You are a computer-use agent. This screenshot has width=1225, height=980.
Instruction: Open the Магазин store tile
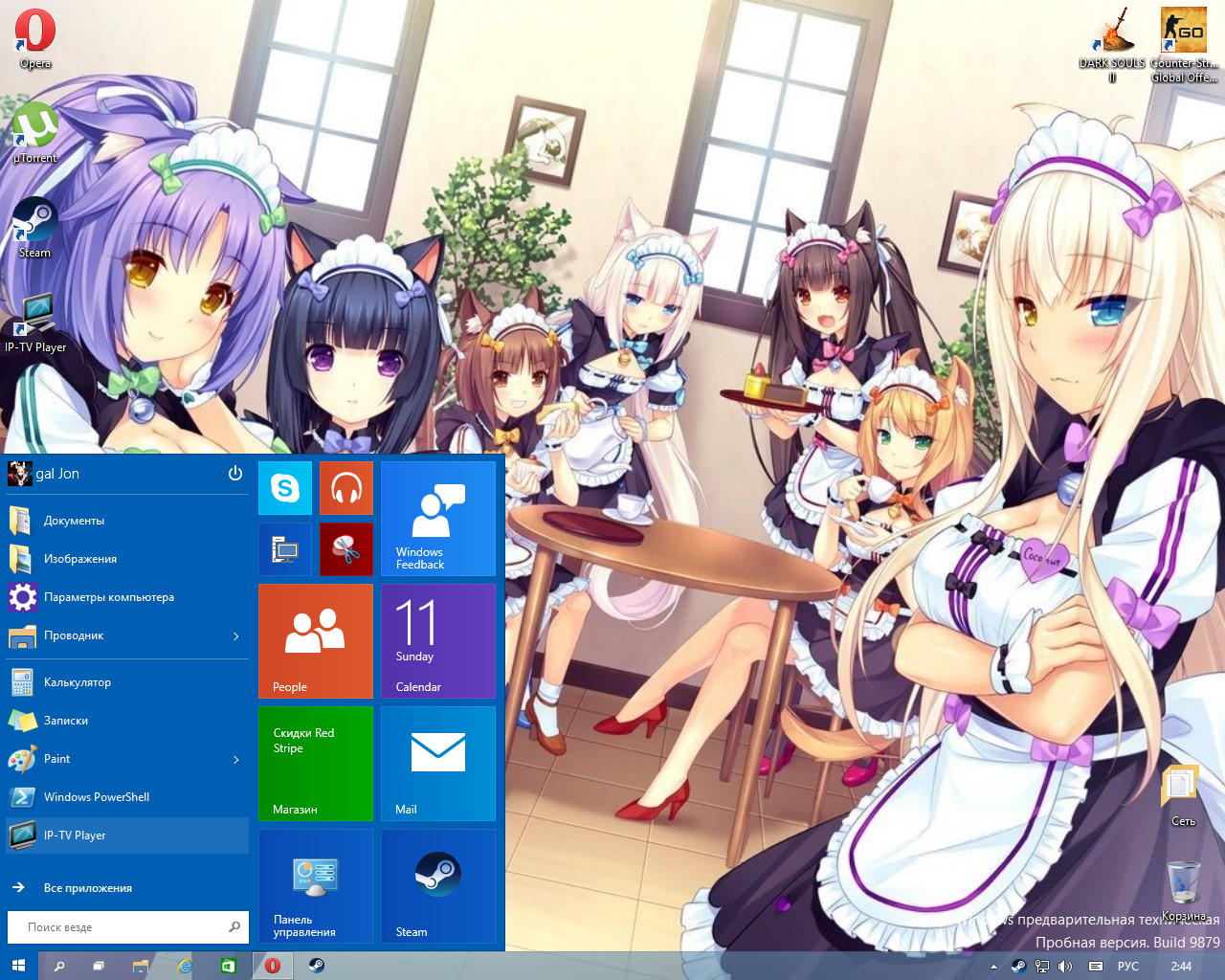tap(316, 764)
